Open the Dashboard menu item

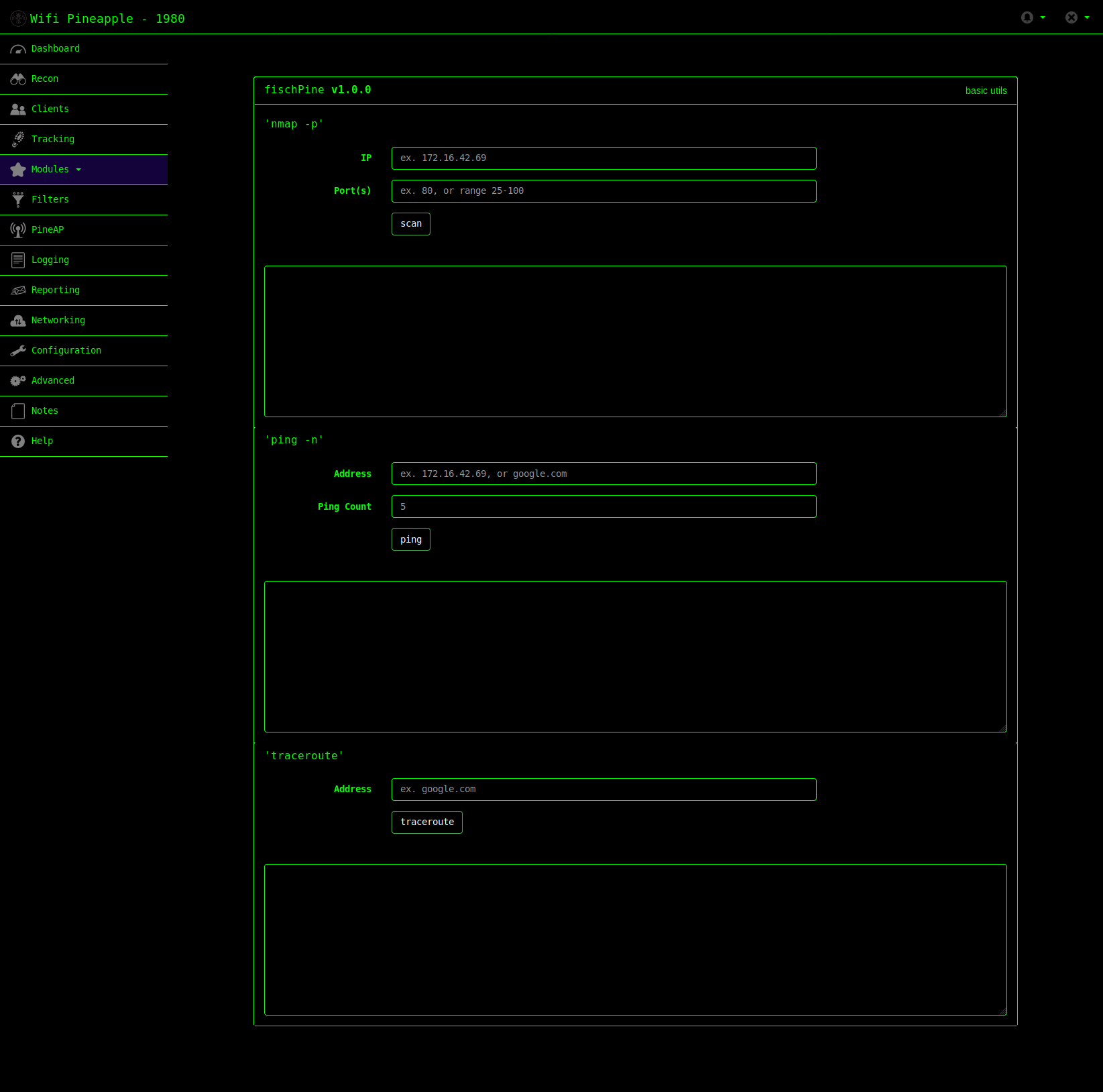click(x=84, y=49)
